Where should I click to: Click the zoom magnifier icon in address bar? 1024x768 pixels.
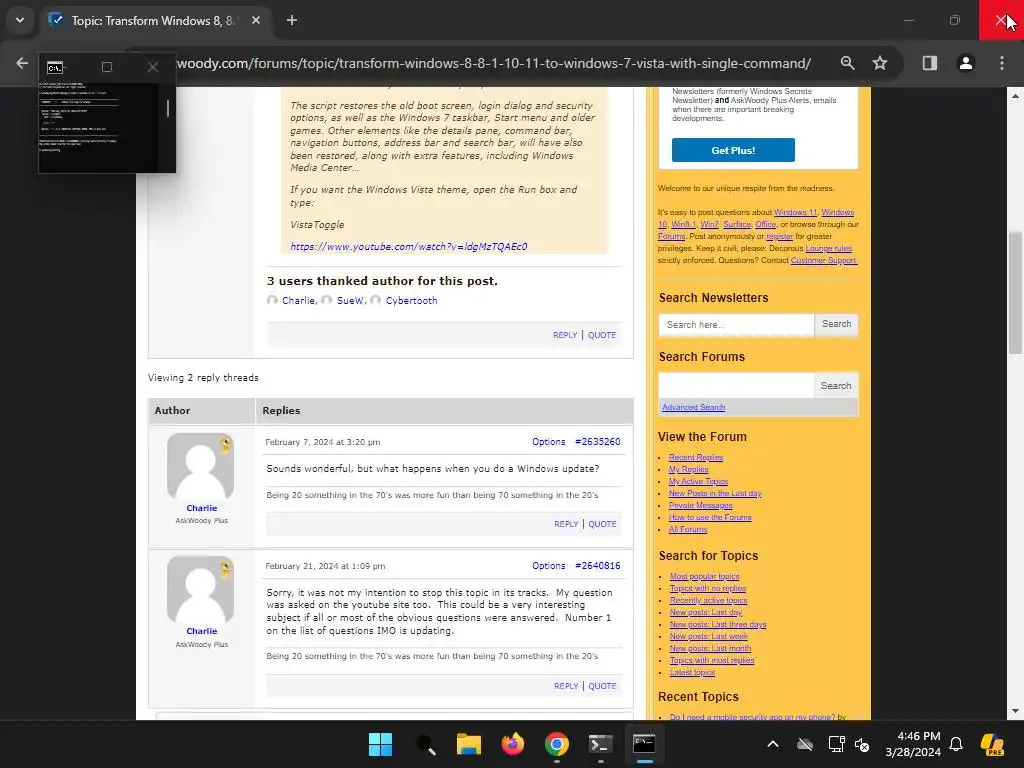tap(847, 63)
